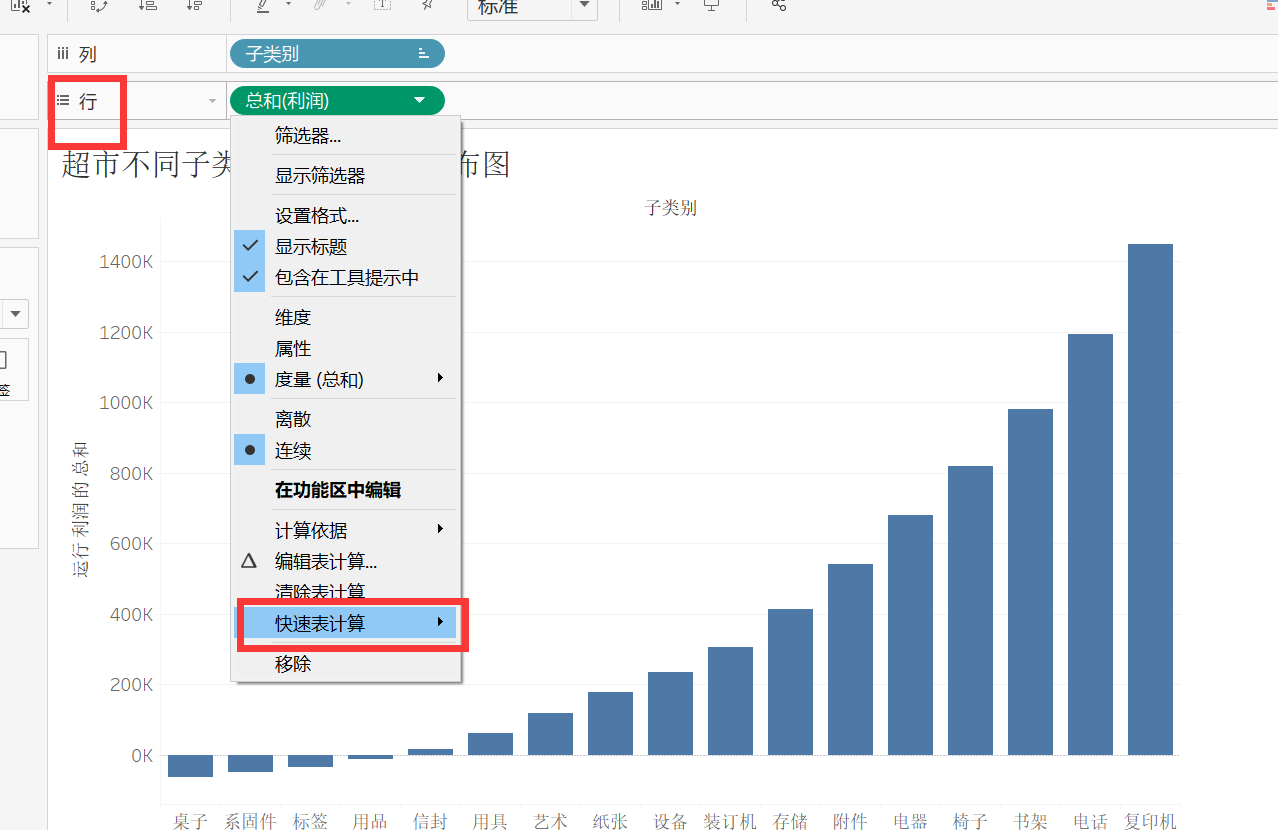Expand the 度量 (总和) submenu
The height and width of the screenshot is (830, 1278).
[x=346, y=379]
